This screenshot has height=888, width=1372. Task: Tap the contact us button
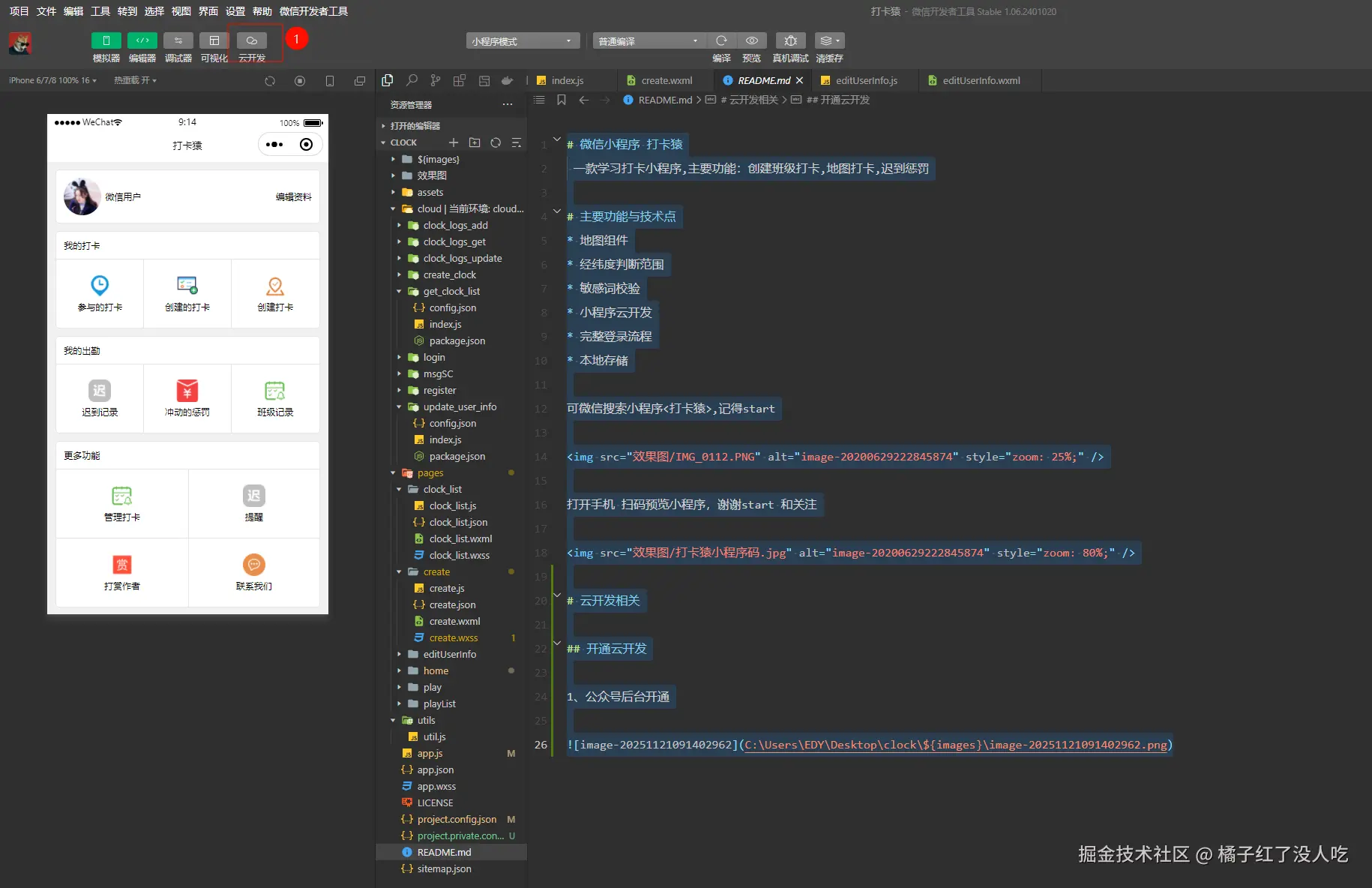(254, 573)
